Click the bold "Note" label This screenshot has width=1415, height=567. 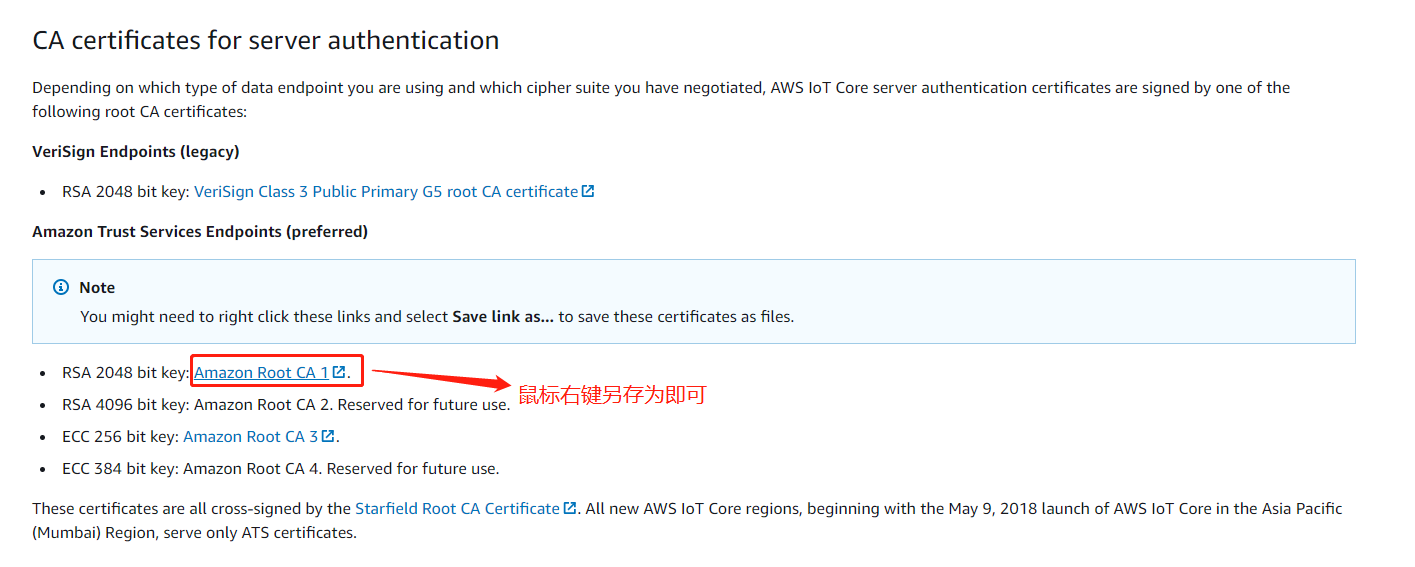97,287
